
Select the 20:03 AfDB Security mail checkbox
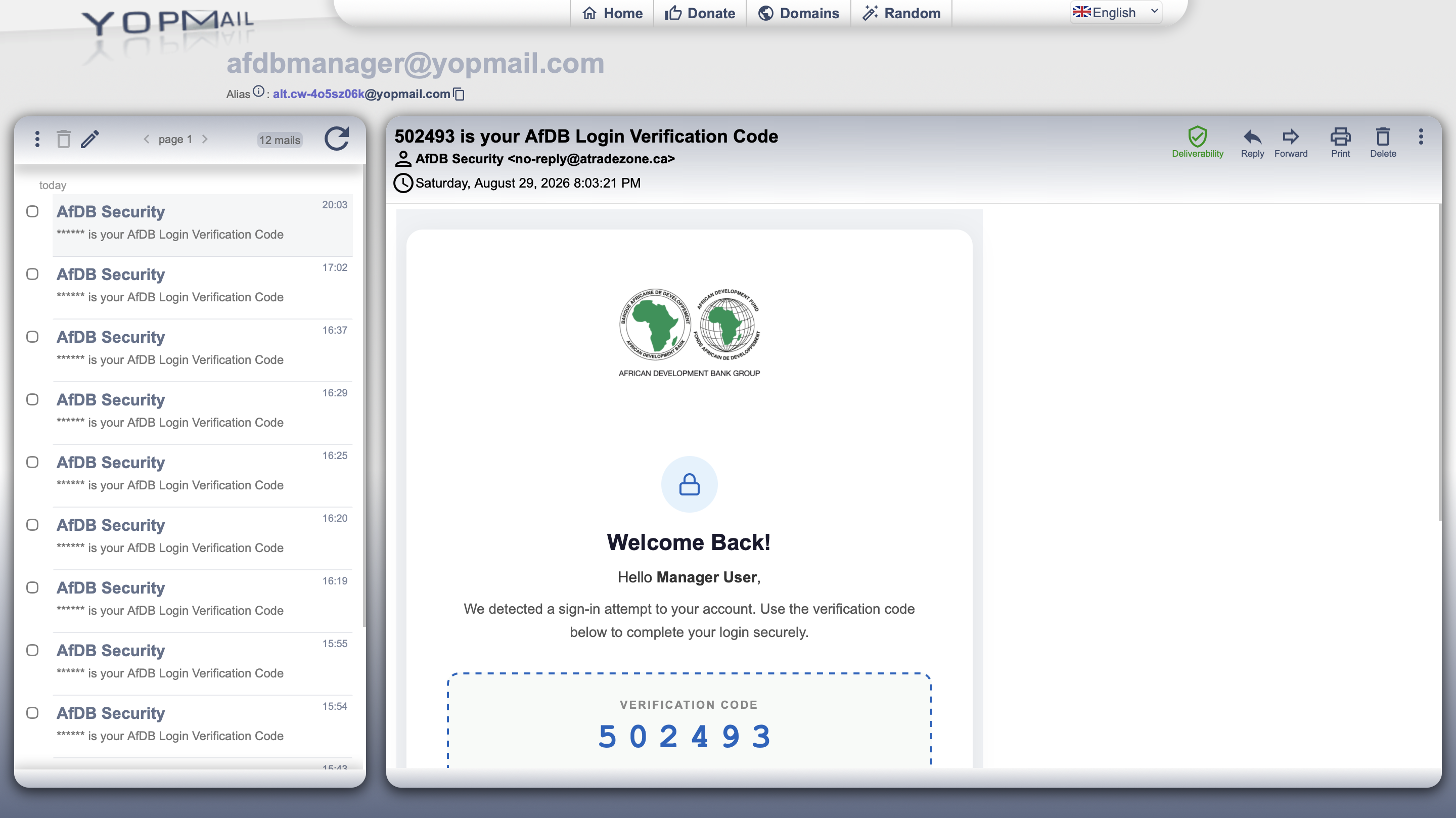click(x=33, y=211)
